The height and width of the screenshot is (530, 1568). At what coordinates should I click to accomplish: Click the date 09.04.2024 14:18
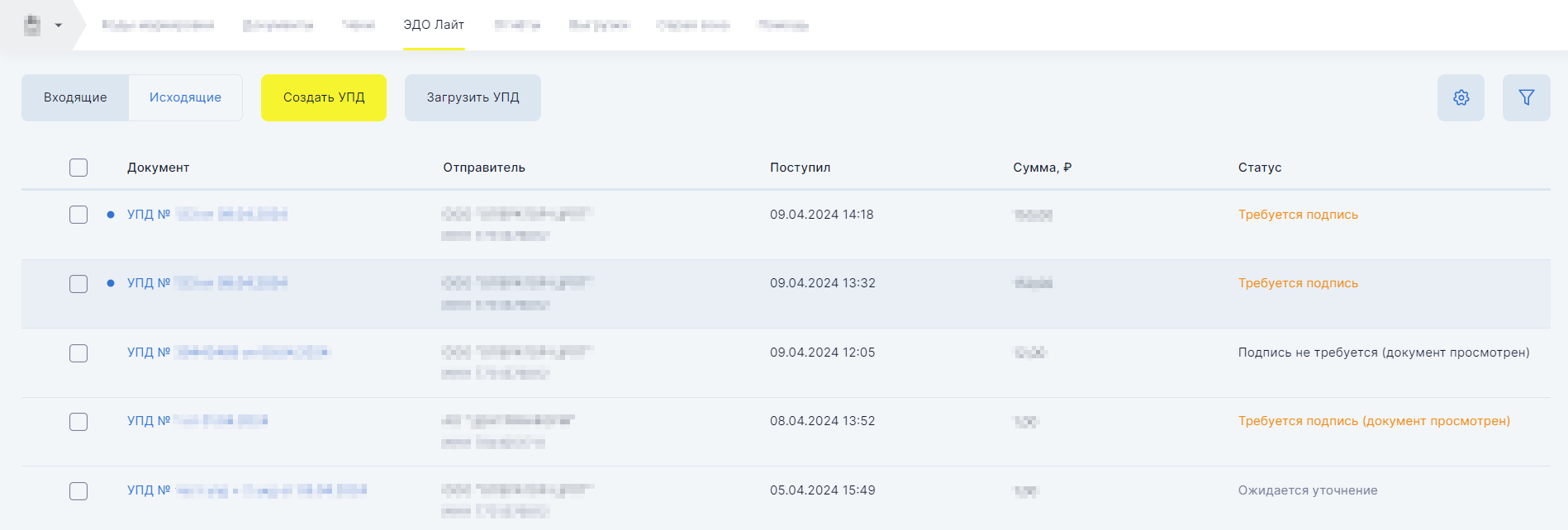[822, 215]
